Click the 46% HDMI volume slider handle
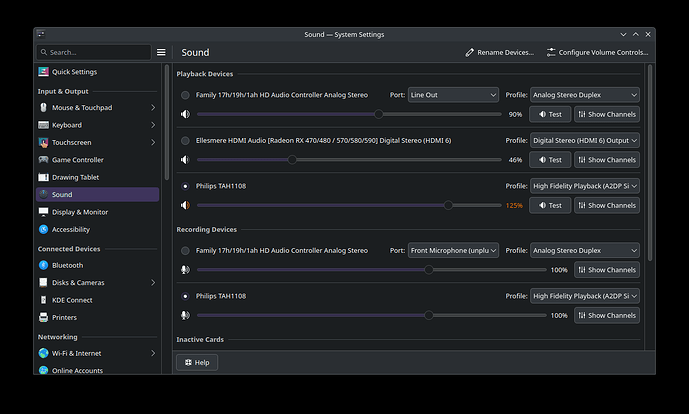Viewport: 689px width, 414px height. click(292, 160)
